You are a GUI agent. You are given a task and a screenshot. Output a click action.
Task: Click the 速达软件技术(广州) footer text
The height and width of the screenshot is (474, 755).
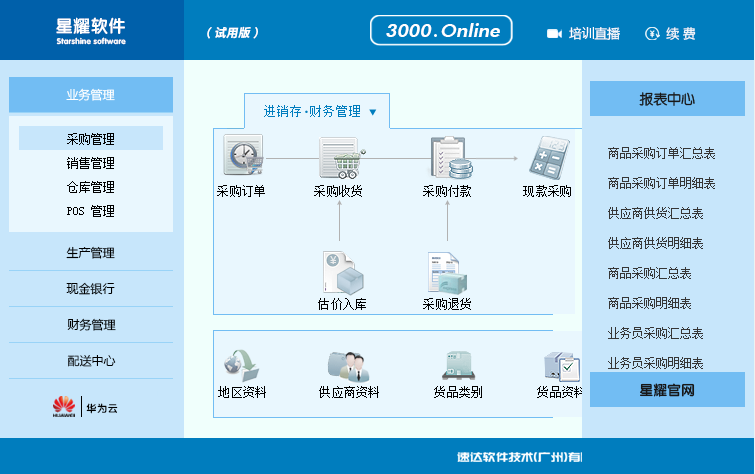520,457
